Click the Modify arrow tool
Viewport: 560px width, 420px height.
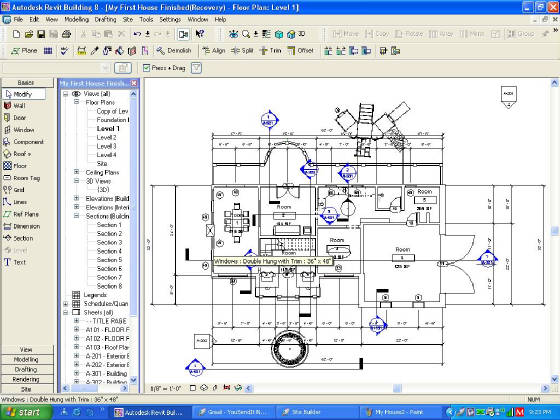point(24,94)
